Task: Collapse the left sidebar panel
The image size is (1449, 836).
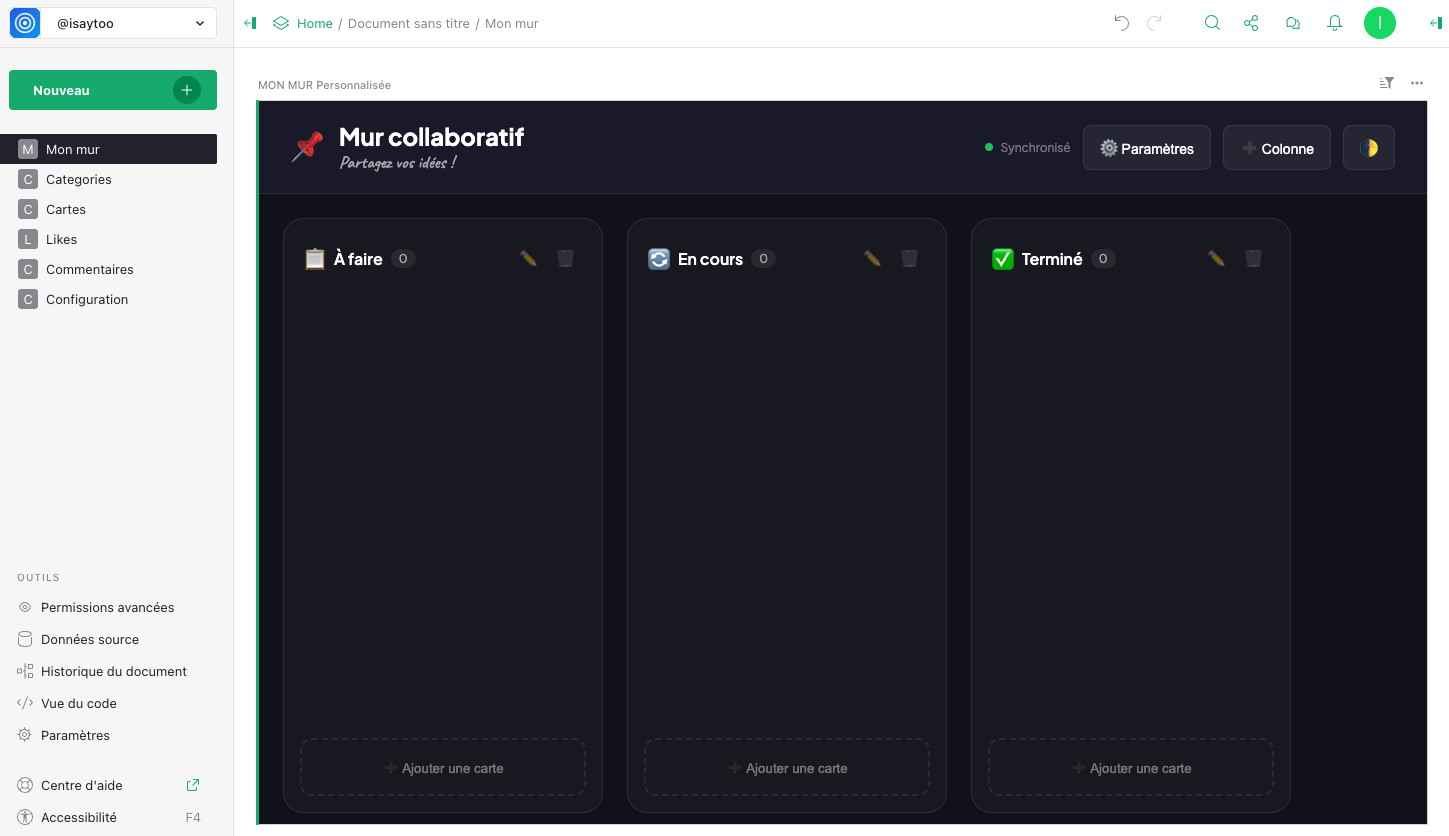Action: click(x=250, y=23)
